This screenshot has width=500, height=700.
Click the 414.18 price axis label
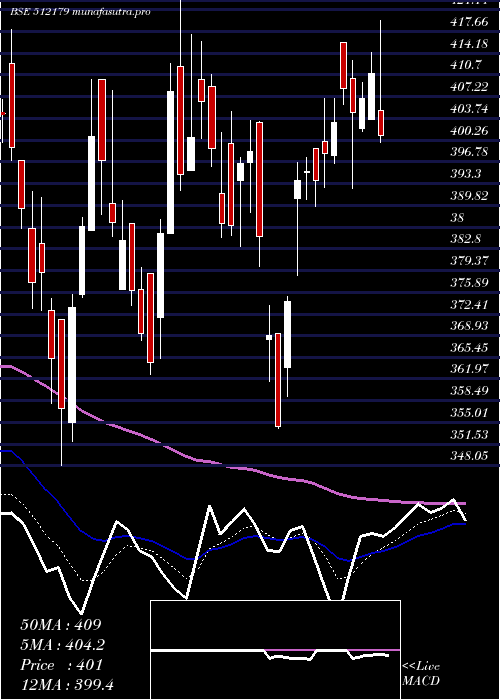pos(469,43)
